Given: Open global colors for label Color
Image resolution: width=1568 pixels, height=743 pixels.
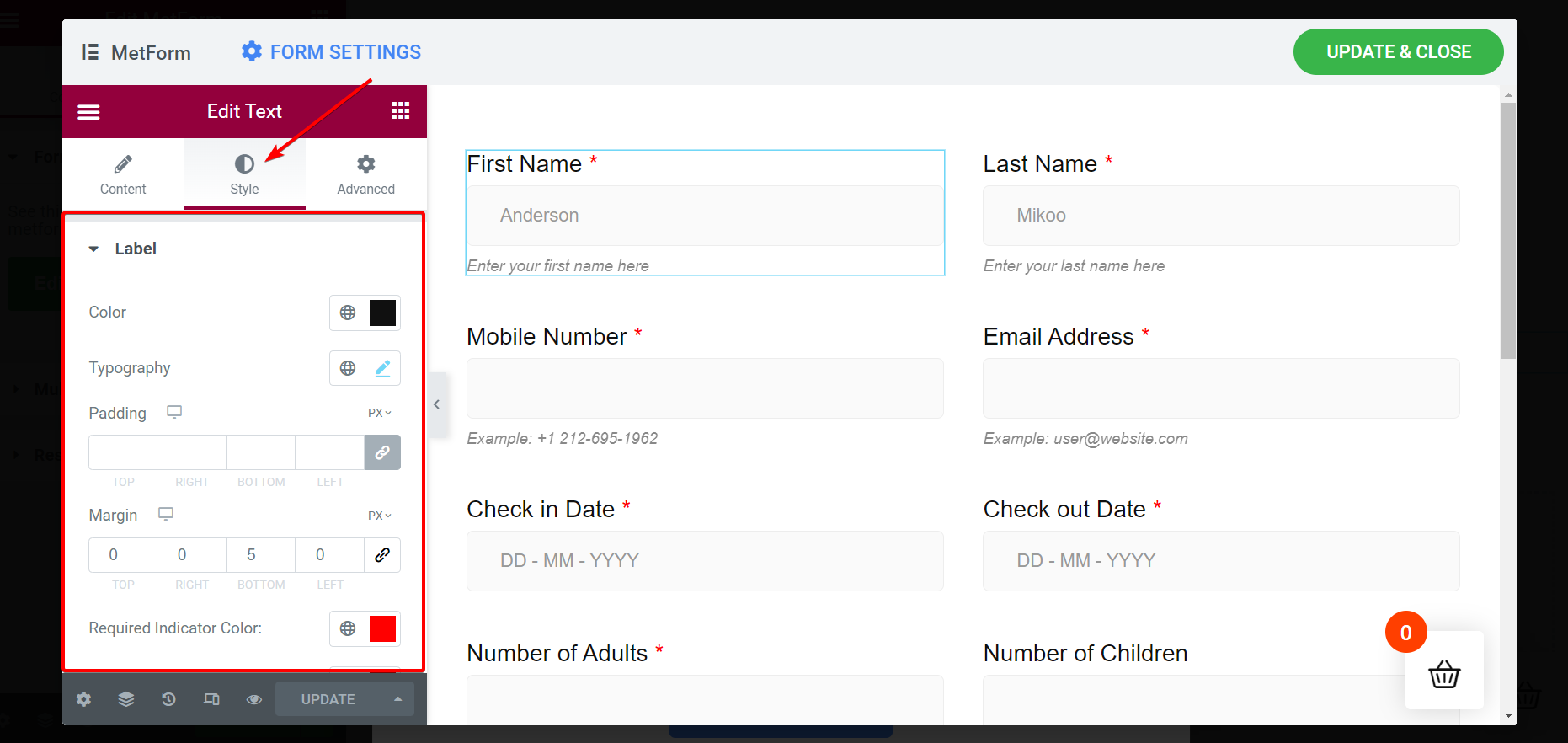Looking at the screenshot, I should point(348,313).
